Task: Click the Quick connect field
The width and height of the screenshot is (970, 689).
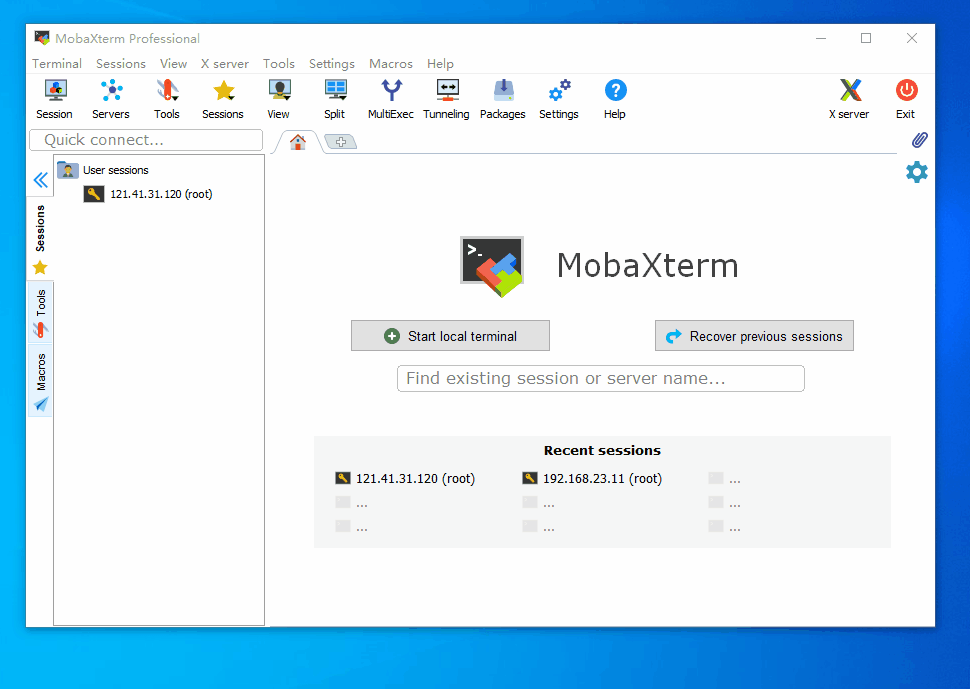Action: 146,140
